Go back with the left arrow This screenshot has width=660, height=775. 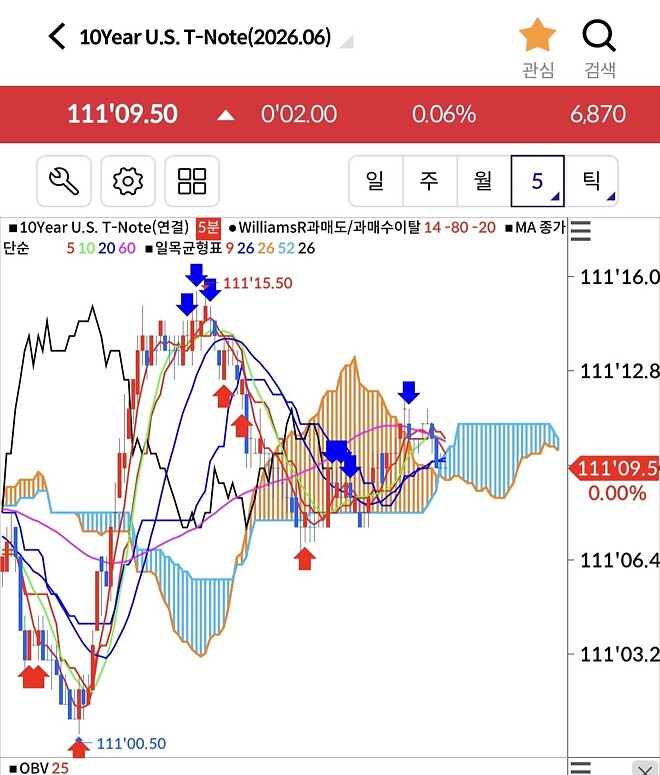tap(57, 37)
